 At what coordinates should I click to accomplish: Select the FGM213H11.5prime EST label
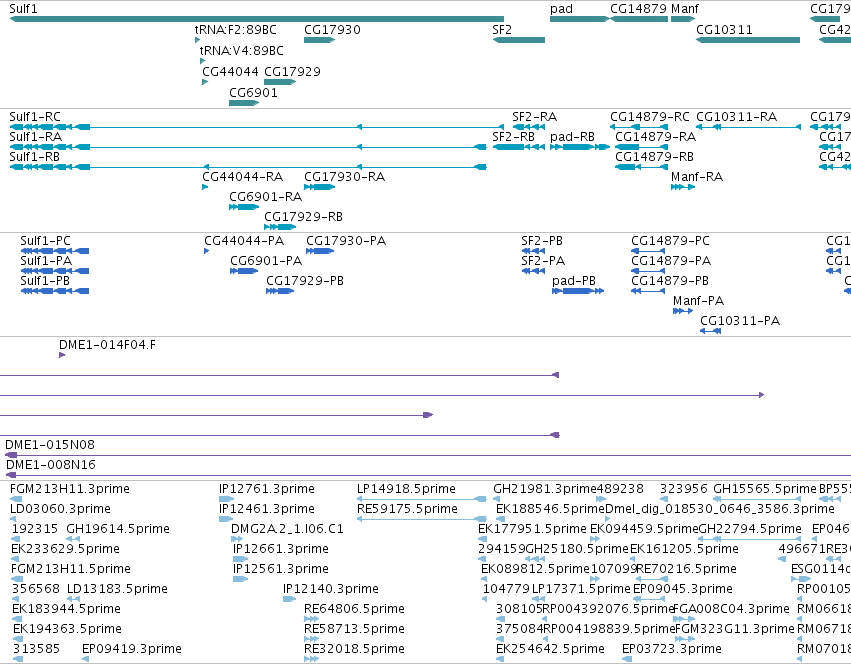coord(71,570)
